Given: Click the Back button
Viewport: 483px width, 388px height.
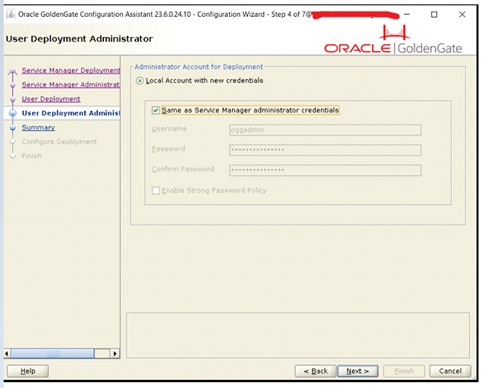Looking at the screenshot, I should coord(315,371).
